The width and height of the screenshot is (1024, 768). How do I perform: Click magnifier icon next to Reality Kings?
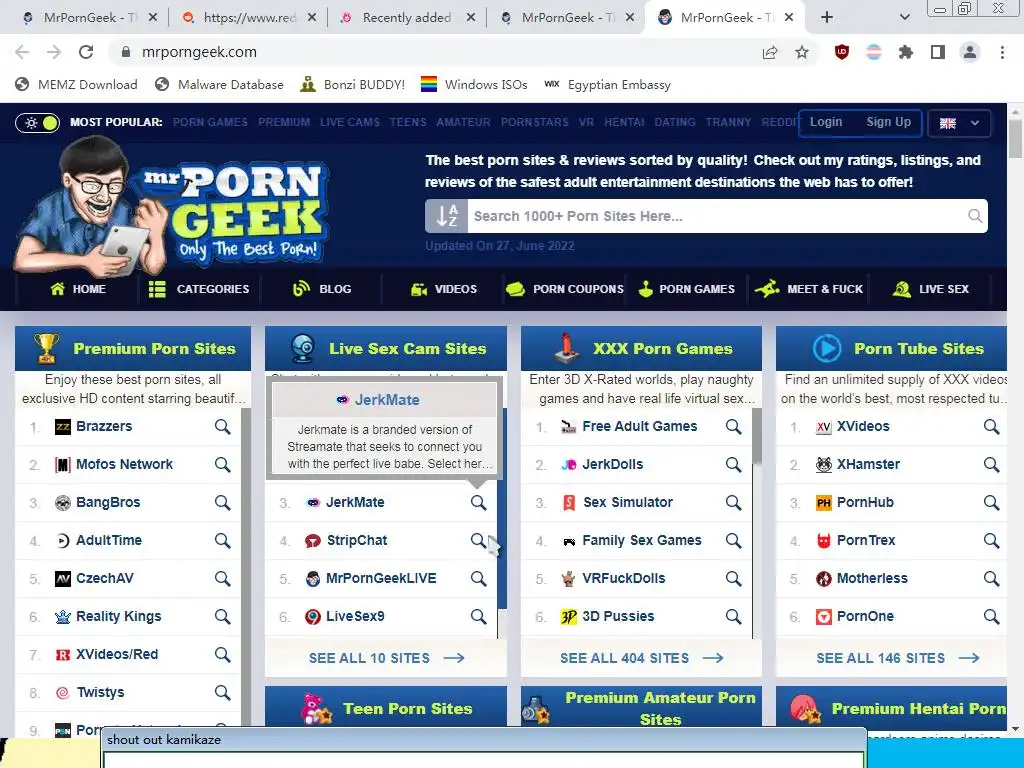[x=223, y=616]
